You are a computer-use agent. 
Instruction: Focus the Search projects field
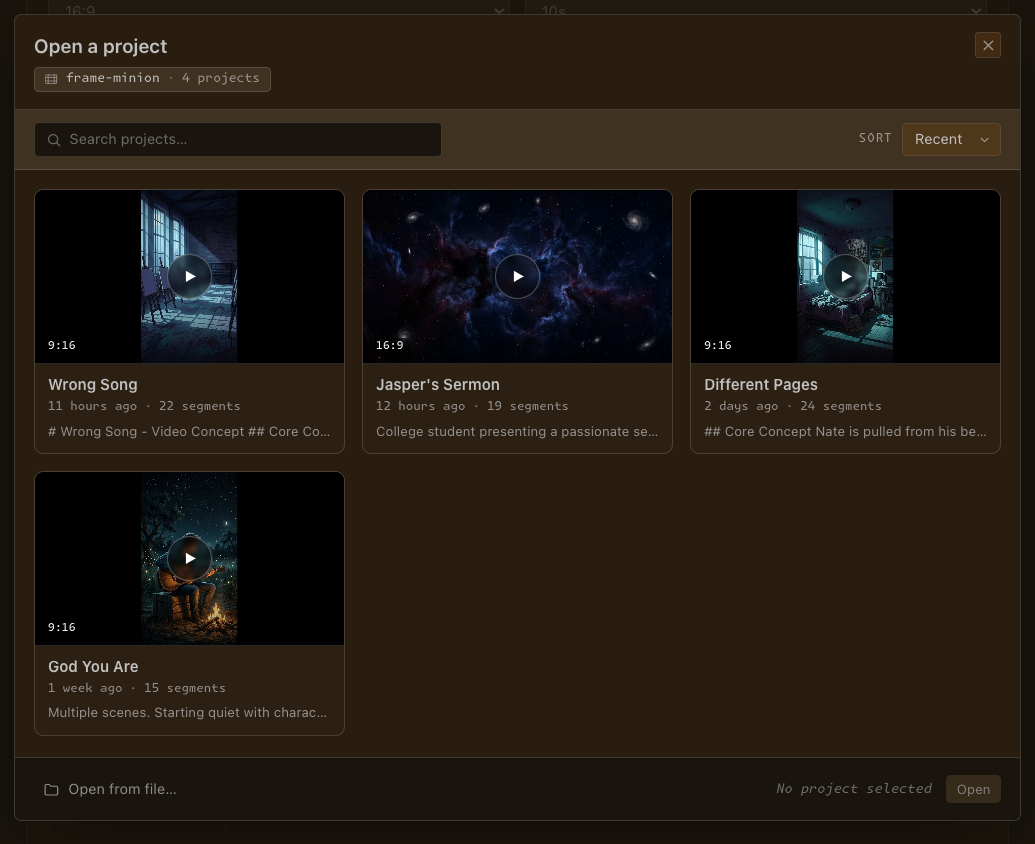coord(238,140)
